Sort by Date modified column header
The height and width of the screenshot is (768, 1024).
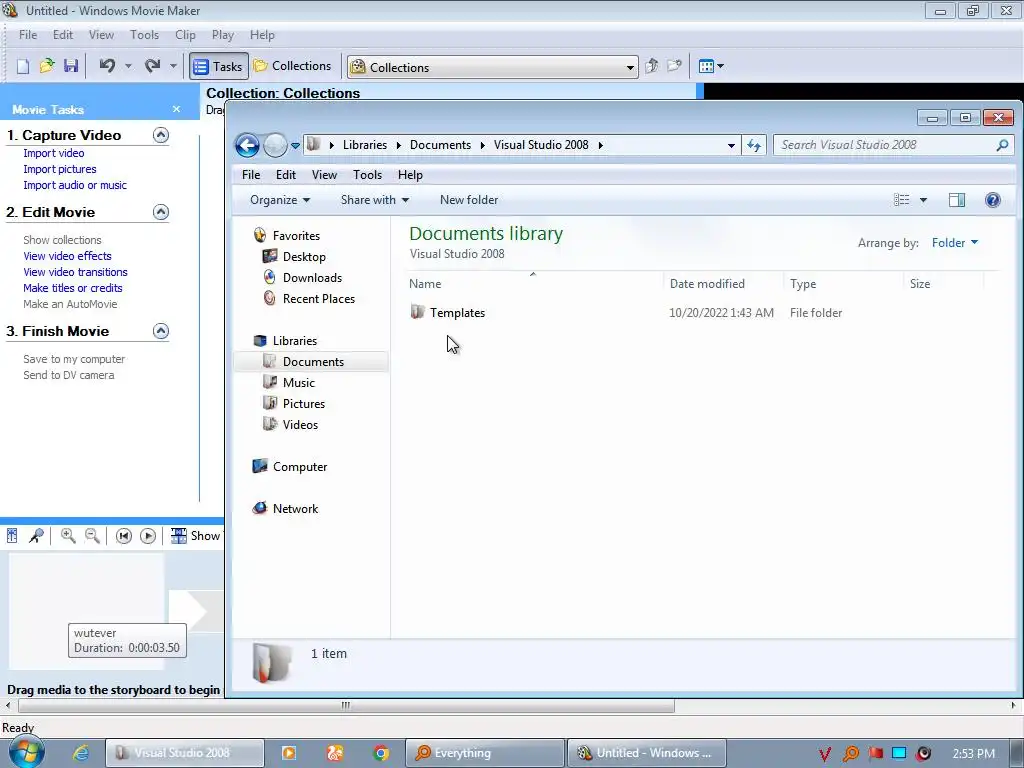[x=707, y=284]
